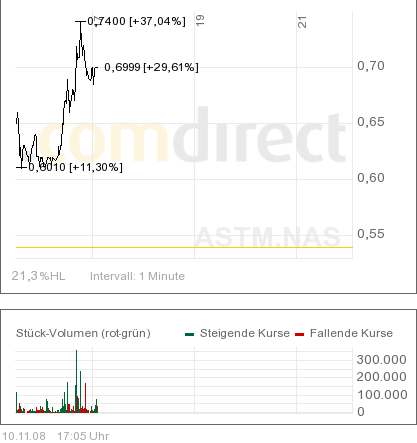Image resolution: width=417 pixels, height=443 pixels.
Task: Click the red Fallende Kurse legend swatch
Action: tap(300, 334)
